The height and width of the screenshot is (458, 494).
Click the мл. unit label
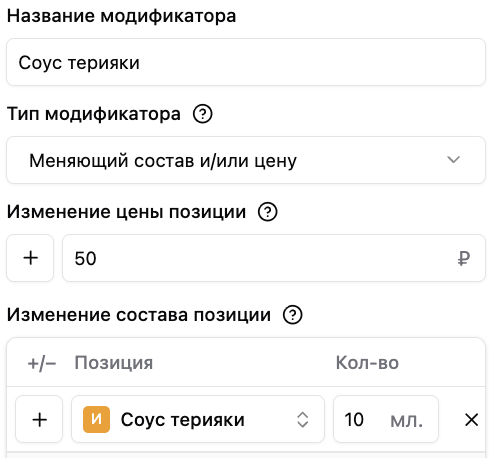tap(407, 421)
